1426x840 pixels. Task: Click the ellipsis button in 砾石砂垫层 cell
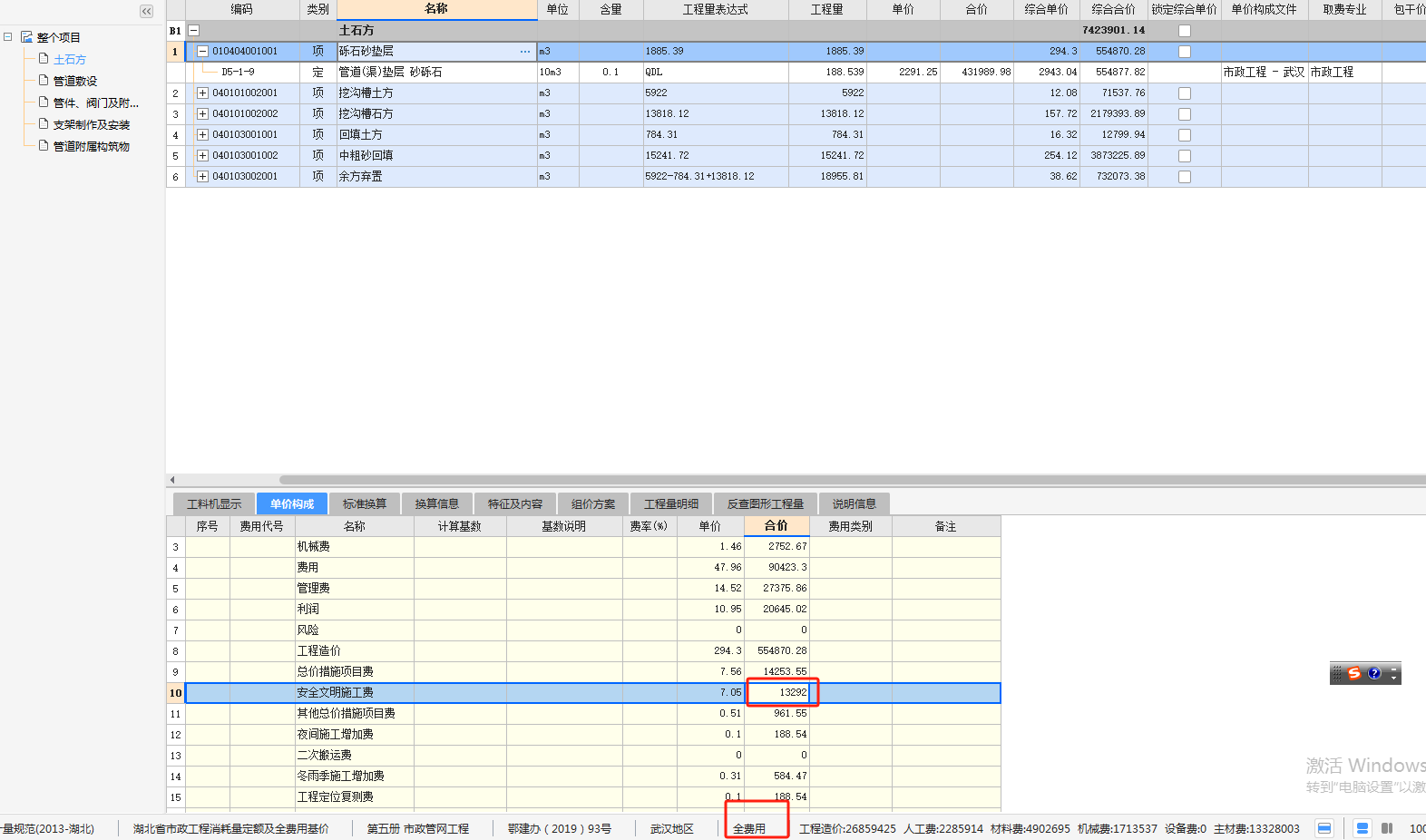click(525, 52)
